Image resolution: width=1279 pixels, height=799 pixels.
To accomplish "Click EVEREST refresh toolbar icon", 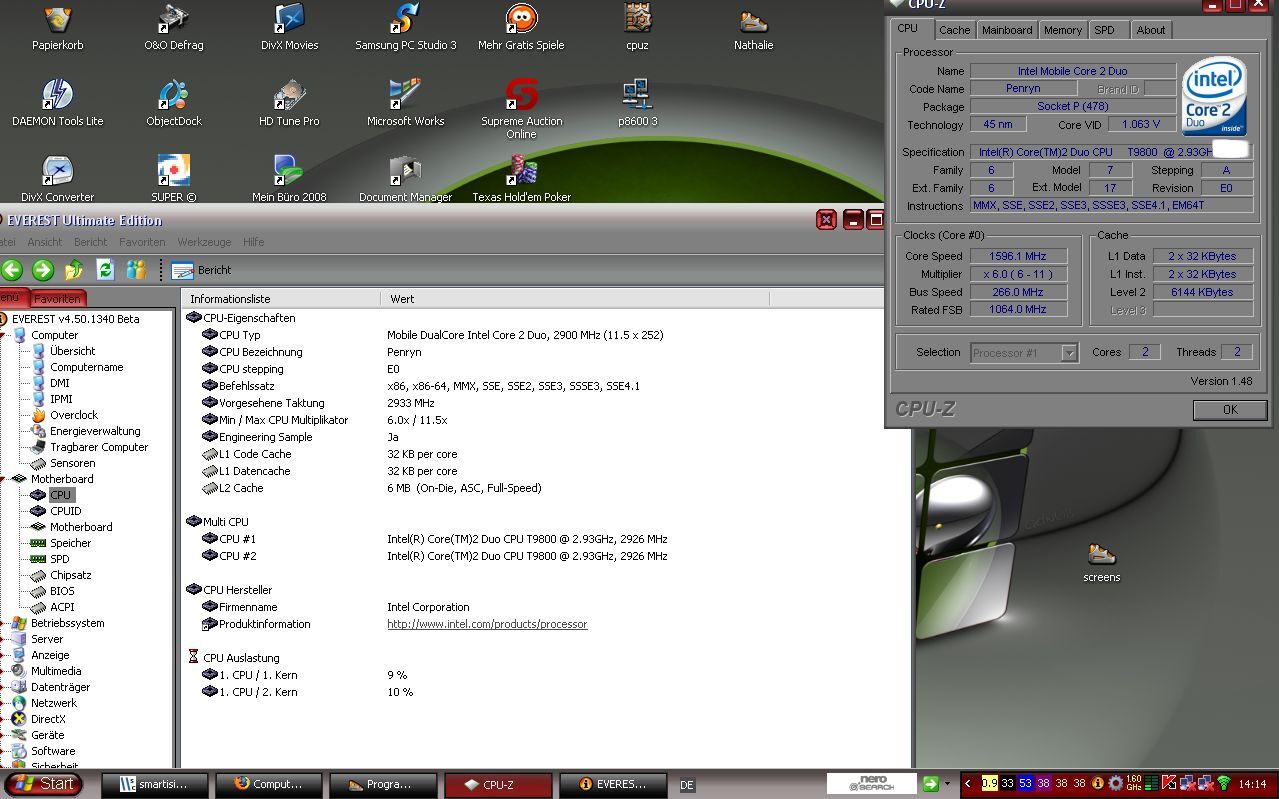I will click(105, 270).
